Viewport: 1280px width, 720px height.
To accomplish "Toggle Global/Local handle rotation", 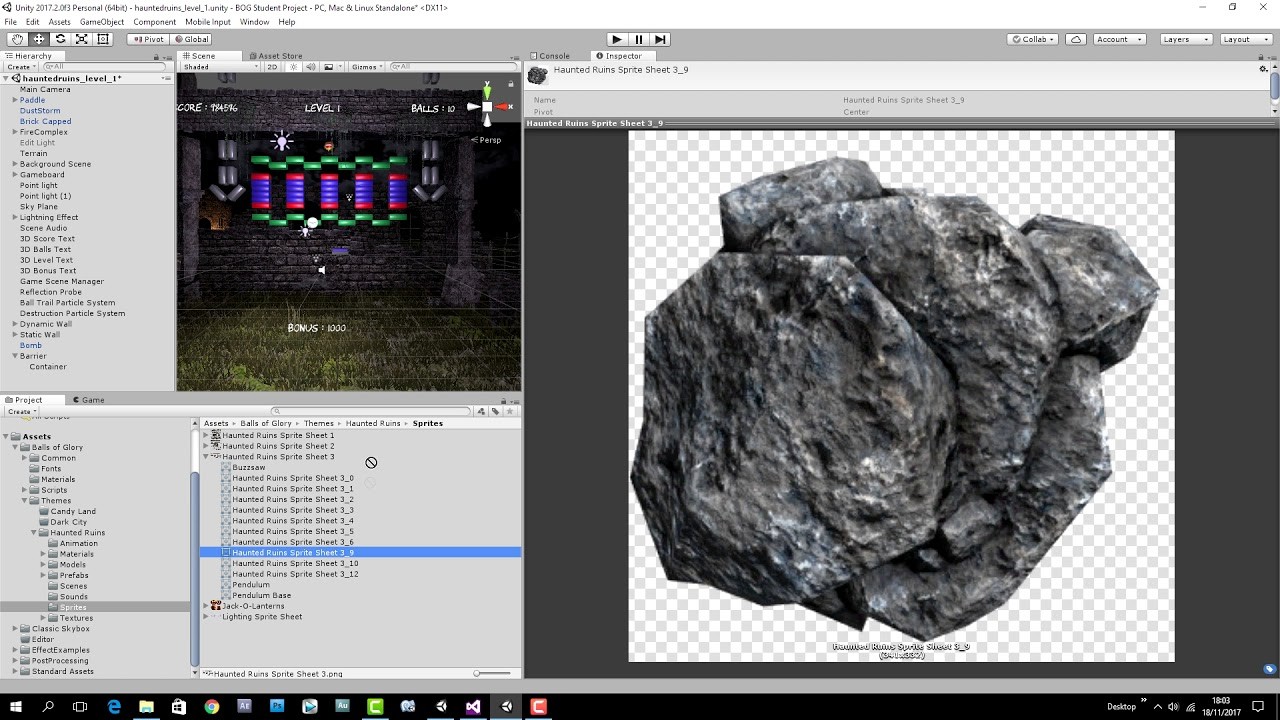I will [190, 39].
